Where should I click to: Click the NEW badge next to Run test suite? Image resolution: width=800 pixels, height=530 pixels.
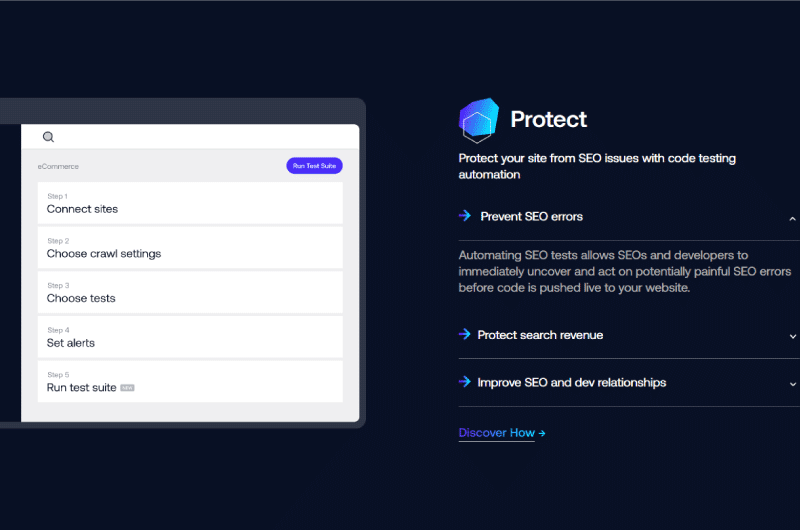[127, 388]
